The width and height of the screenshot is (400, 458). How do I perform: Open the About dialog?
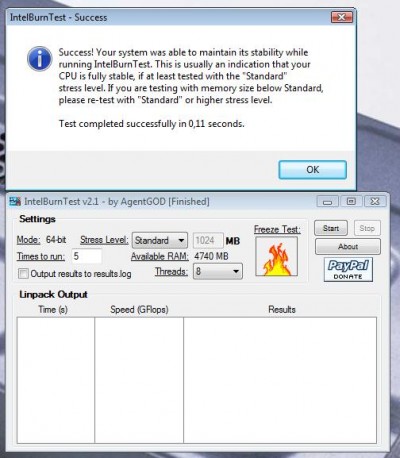tap(348, 247)
